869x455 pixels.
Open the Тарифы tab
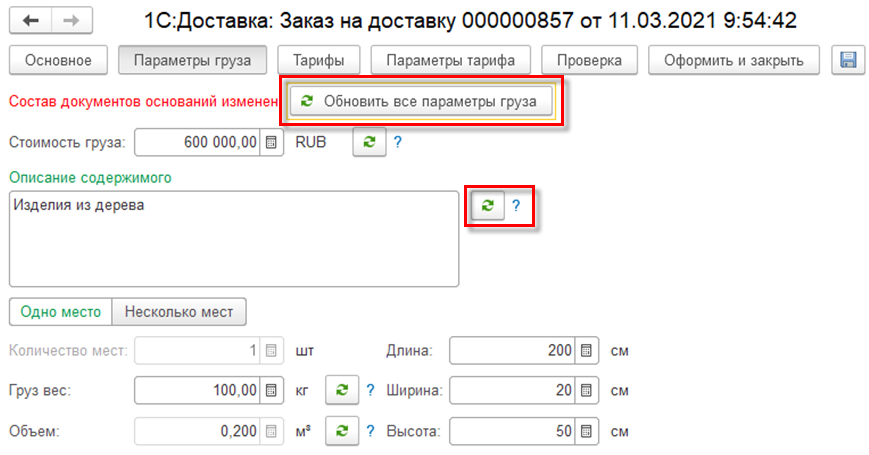[x=319, y=60]
